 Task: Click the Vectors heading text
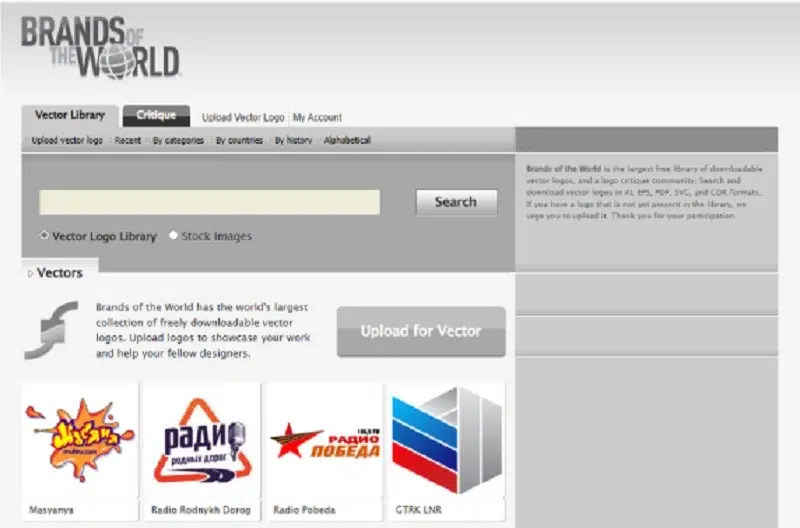coord(60,273)
